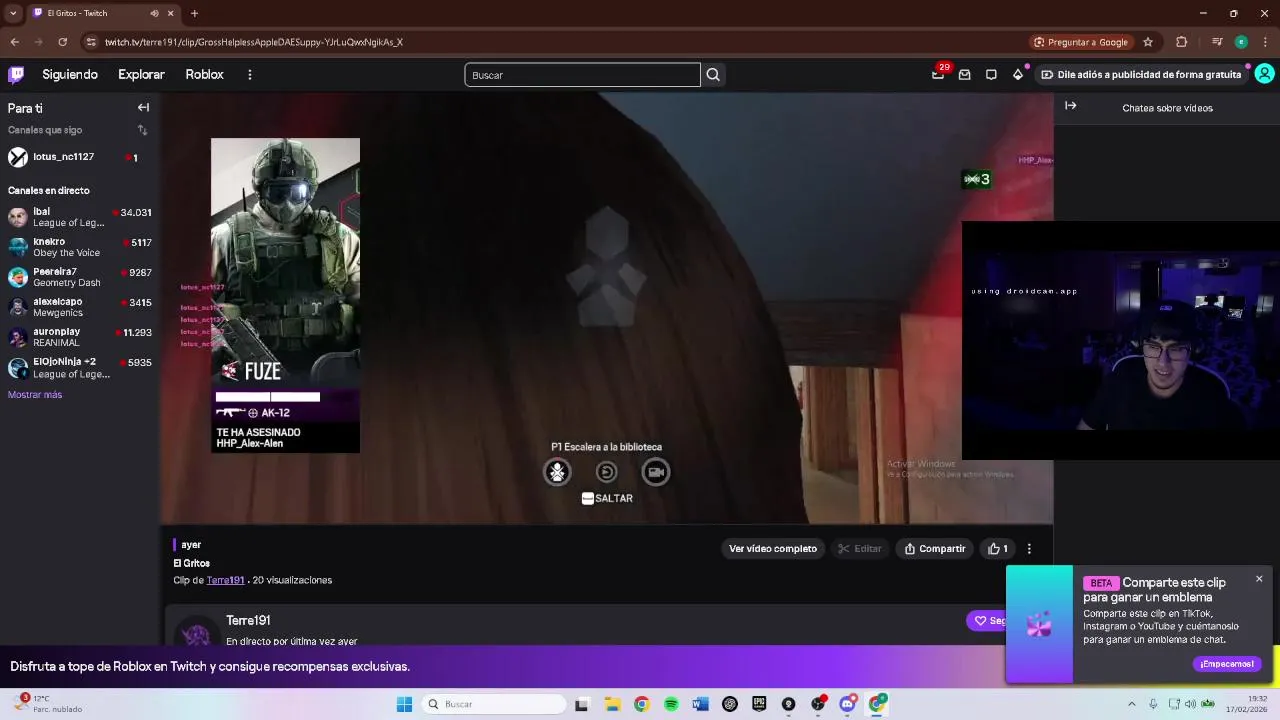Open Peereira7 live channel

[80, 277]
